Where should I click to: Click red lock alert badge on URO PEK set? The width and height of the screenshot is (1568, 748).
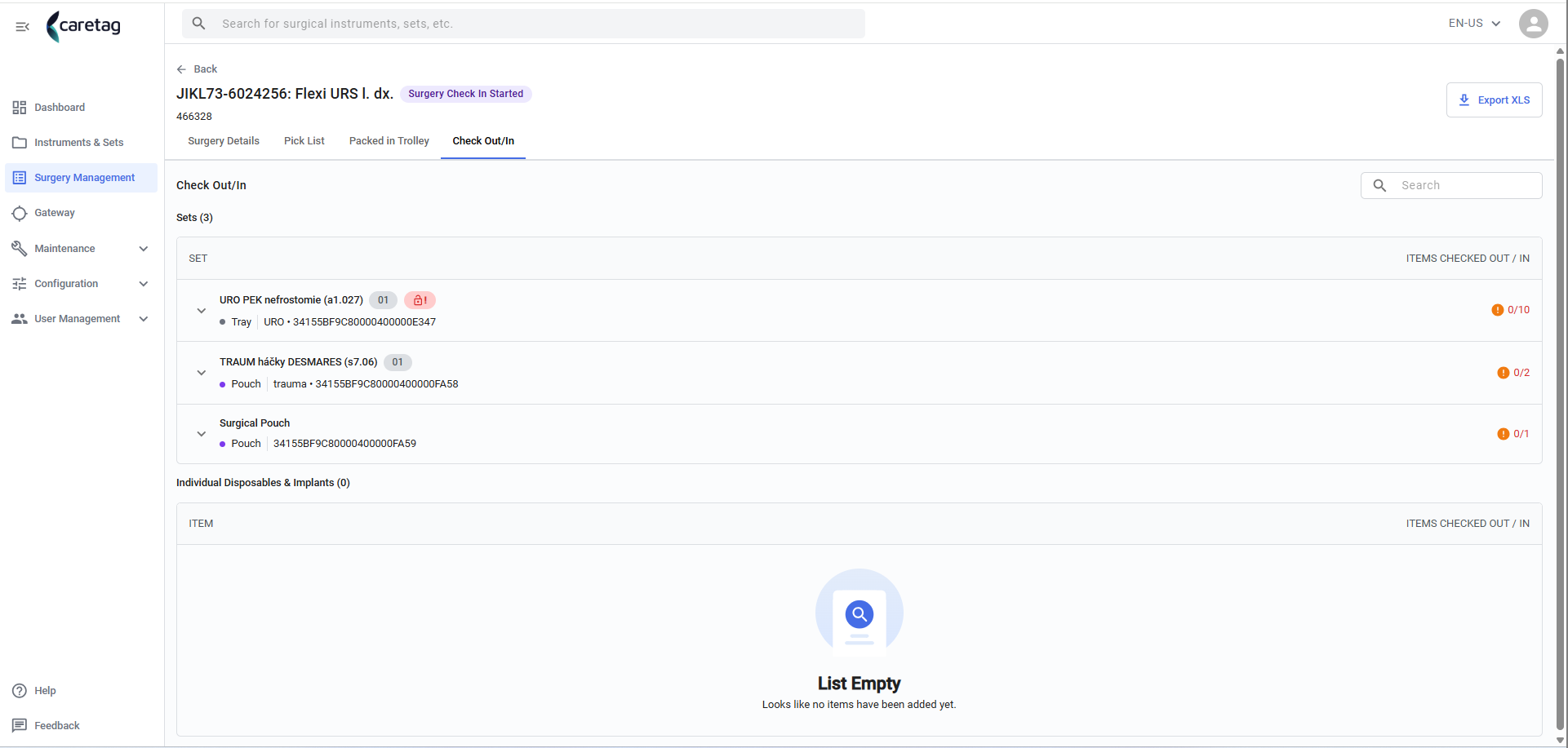[420, 300]
